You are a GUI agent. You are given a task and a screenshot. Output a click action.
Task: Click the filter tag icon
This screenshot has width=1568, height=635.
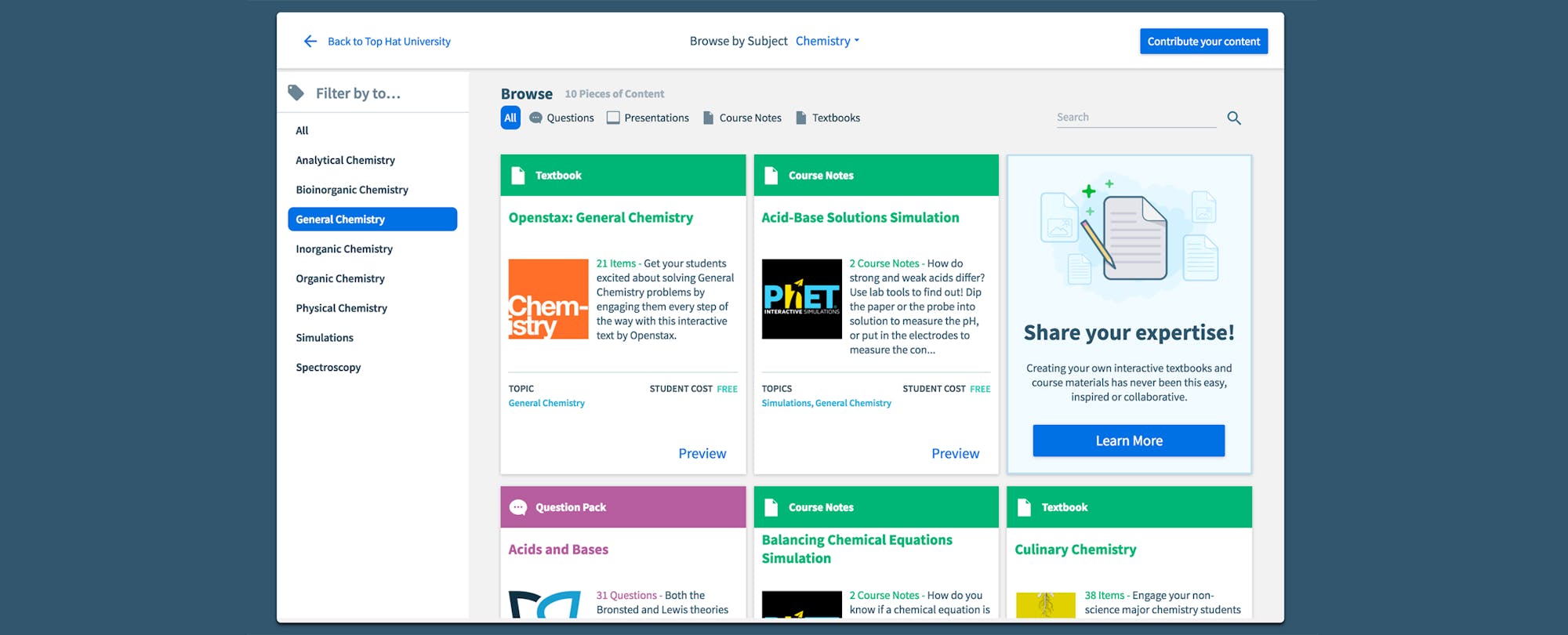pyautogui.click(x=296, y=93)
